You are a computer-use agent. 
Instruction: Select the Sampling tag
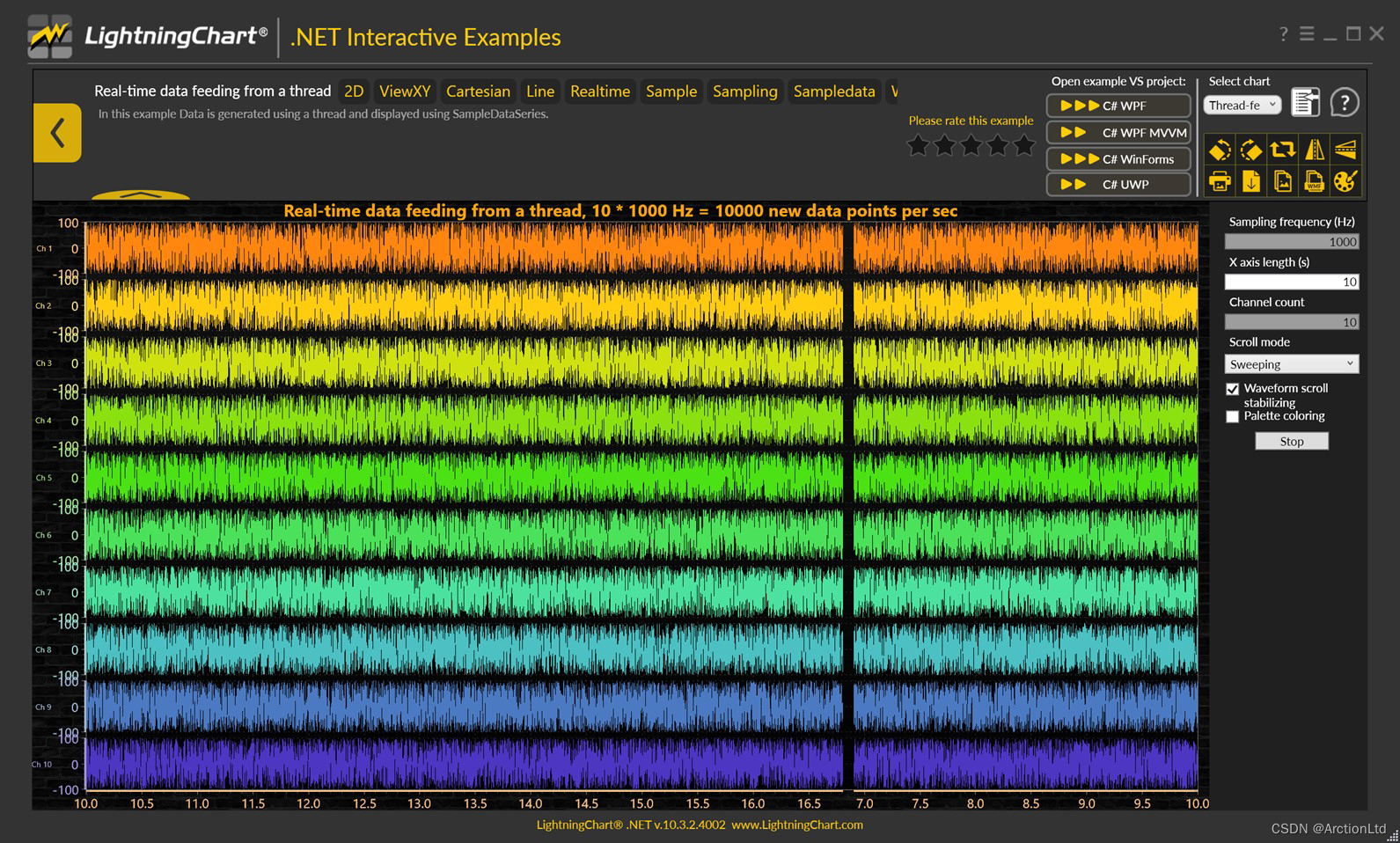[745, 92]
